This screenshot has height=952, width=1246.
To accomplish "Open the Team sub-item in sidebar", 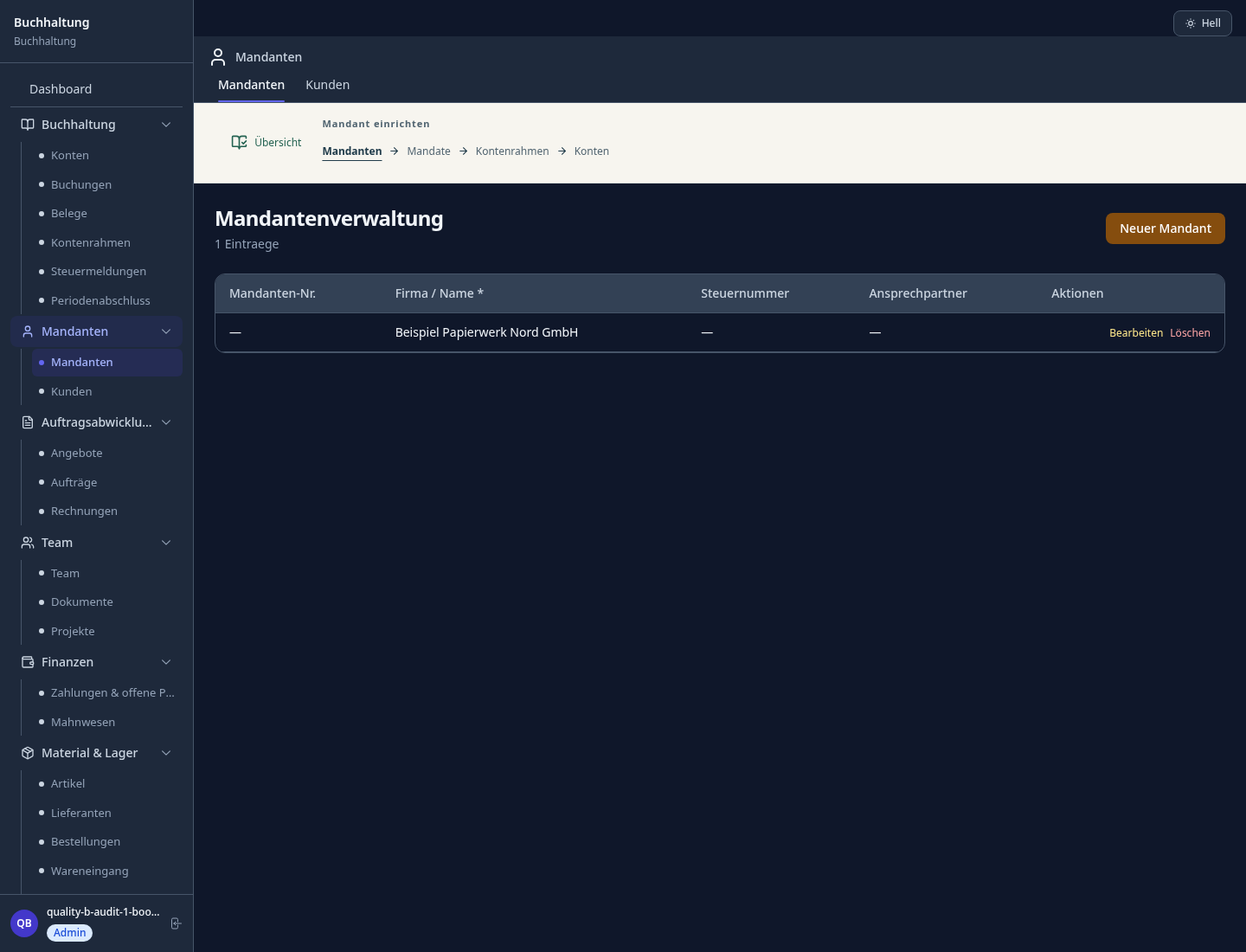I will click(107, 574).
